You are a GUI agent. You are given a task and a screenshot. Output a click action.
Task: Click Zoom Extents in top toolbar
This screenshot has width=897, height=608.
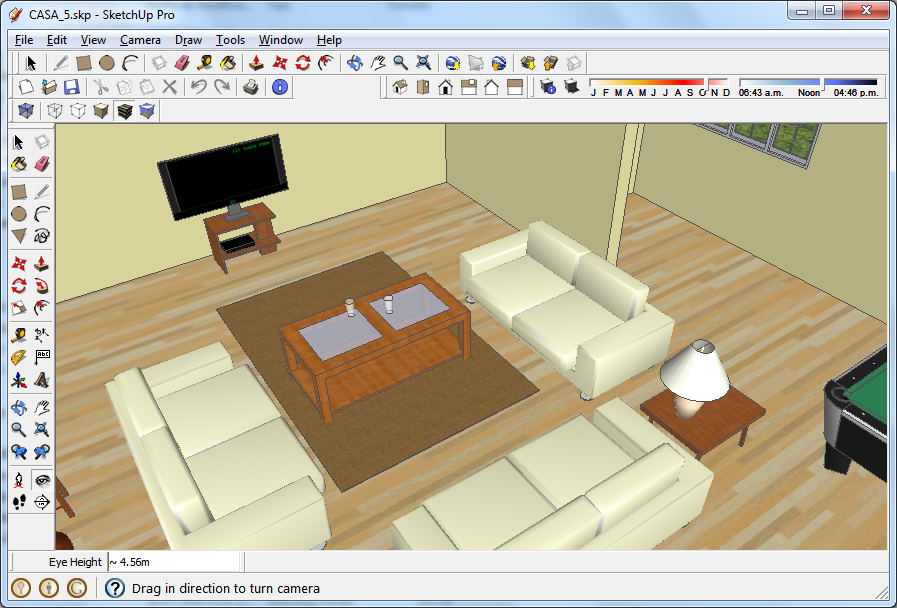pyautogui.click(x=423, y=63)
